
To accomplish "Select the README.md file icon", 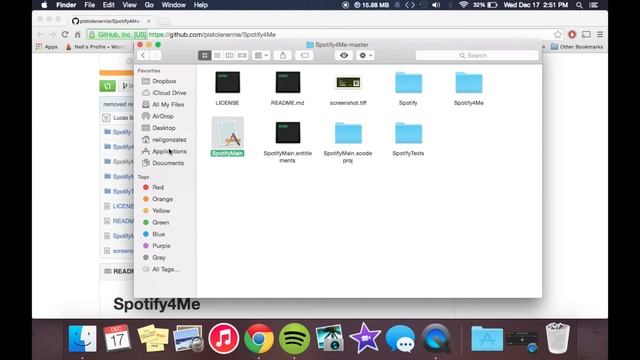I will (x=288, y=82).
